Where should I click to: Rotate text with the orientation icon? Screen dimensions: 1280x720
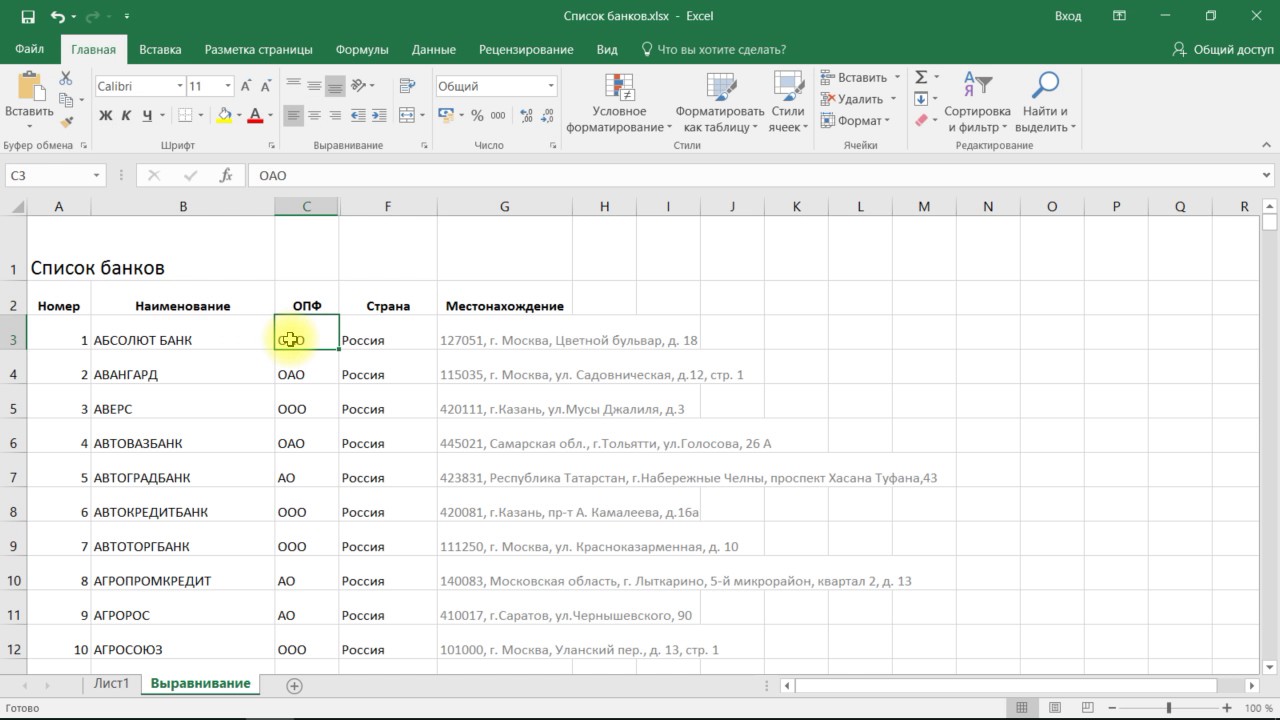pyautogui.click(x=359, y=86)
